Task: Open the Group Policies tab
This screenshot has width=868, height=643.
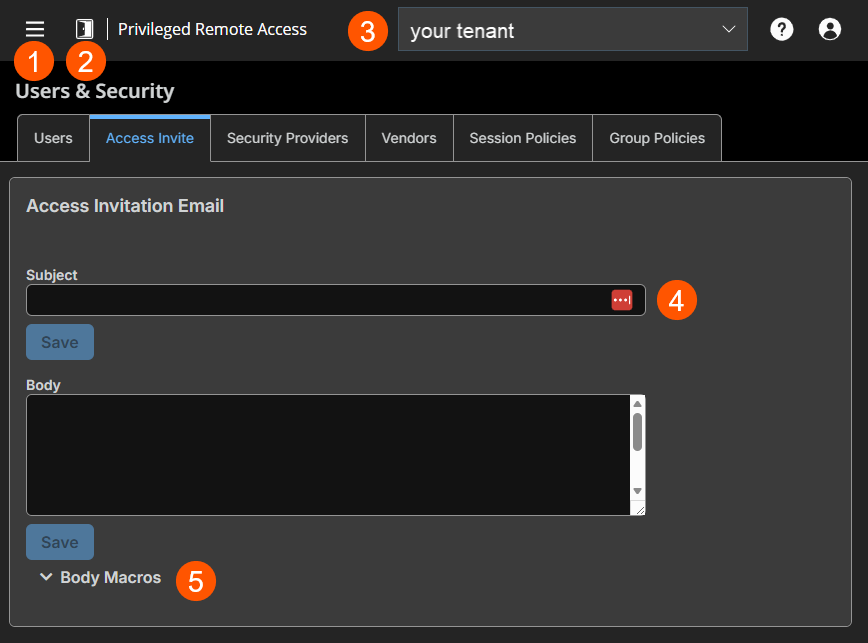Action: [x=657, y=138]
